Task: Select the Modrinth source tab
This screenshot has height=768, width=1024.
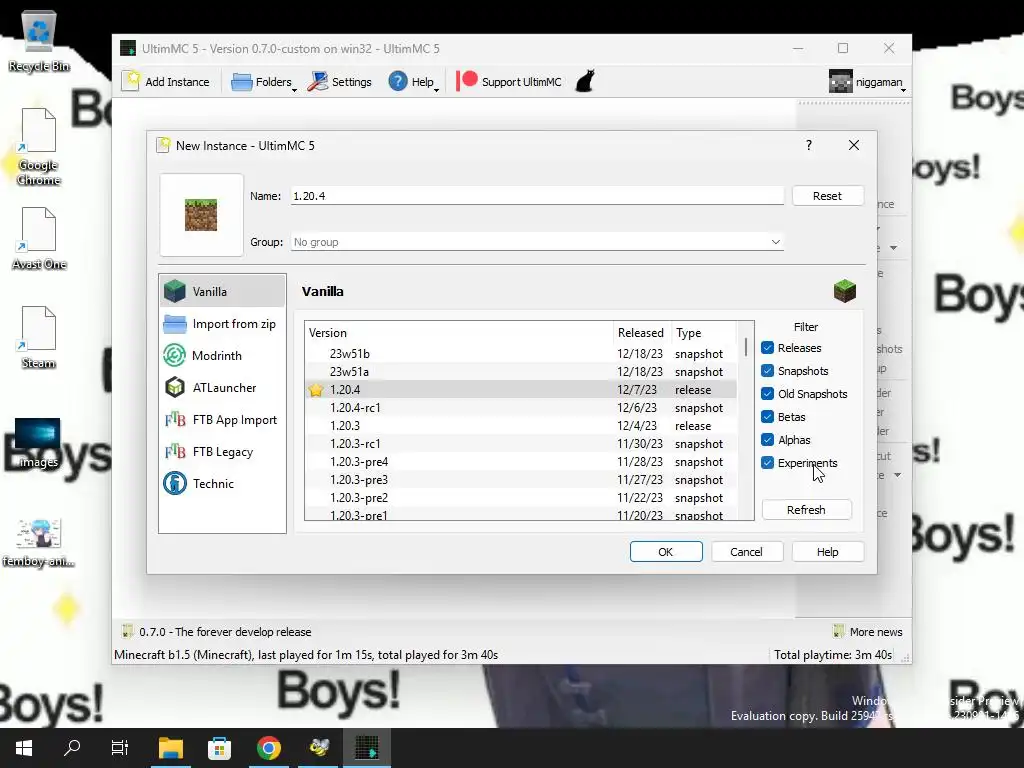Action: pyautogui.click(x=222, y=356)
